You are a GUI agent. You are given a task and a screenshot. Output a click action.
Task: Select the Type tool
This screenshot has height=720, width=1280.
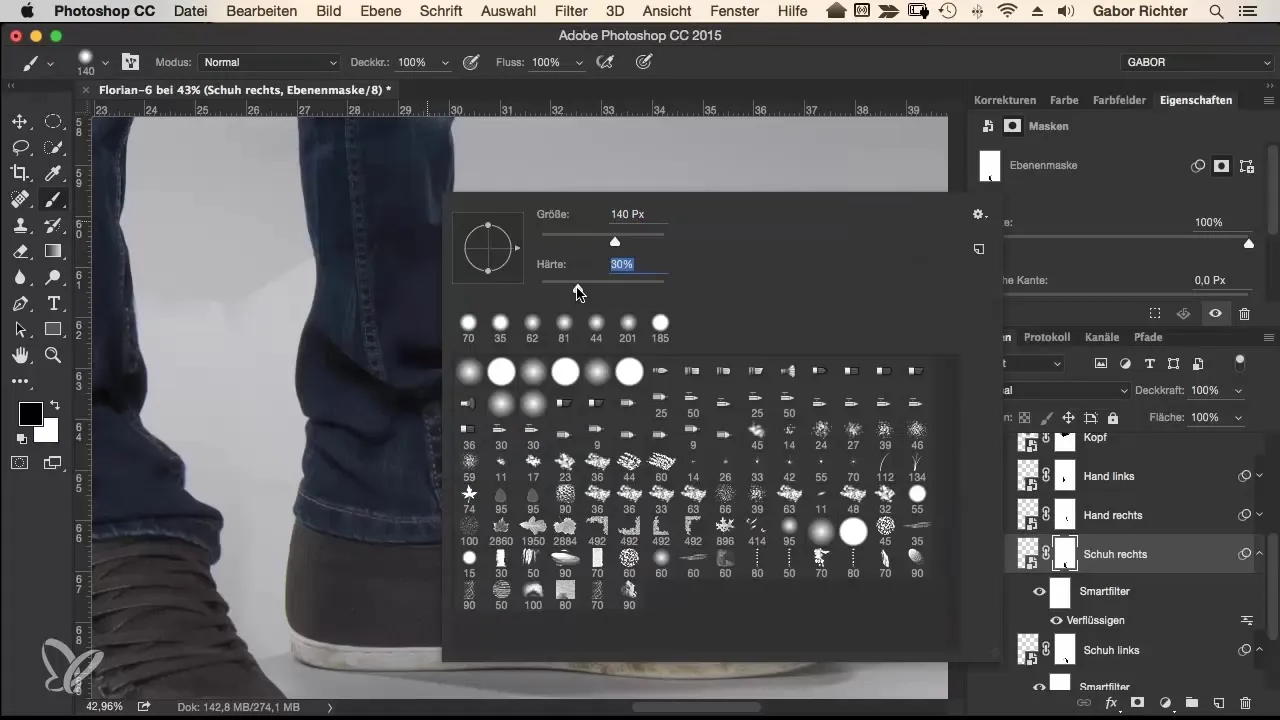(53, 304)
